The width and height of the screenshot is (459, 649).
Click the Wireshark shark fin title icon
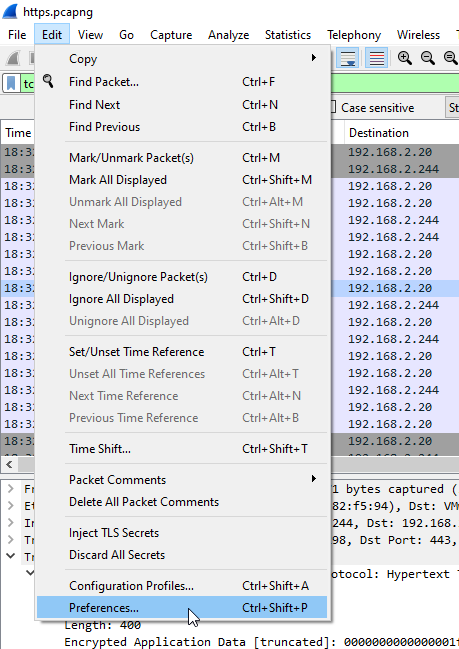pyautogui.click(x=10, y=12)
